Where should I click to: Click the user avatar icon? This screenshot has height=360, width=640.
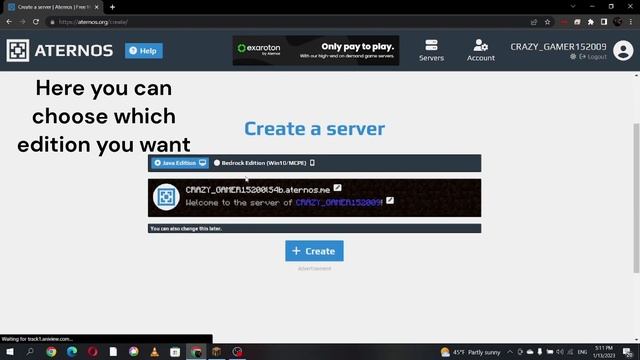point(623,51)
